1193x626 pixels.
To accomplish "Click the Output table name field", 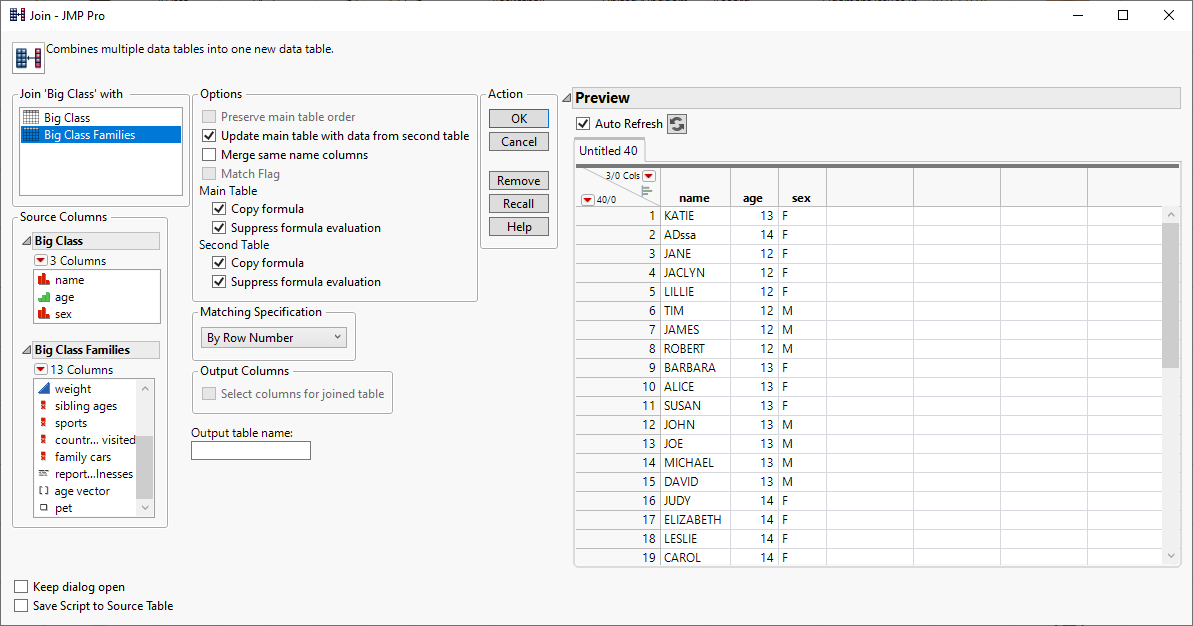I will coord(251,451).
